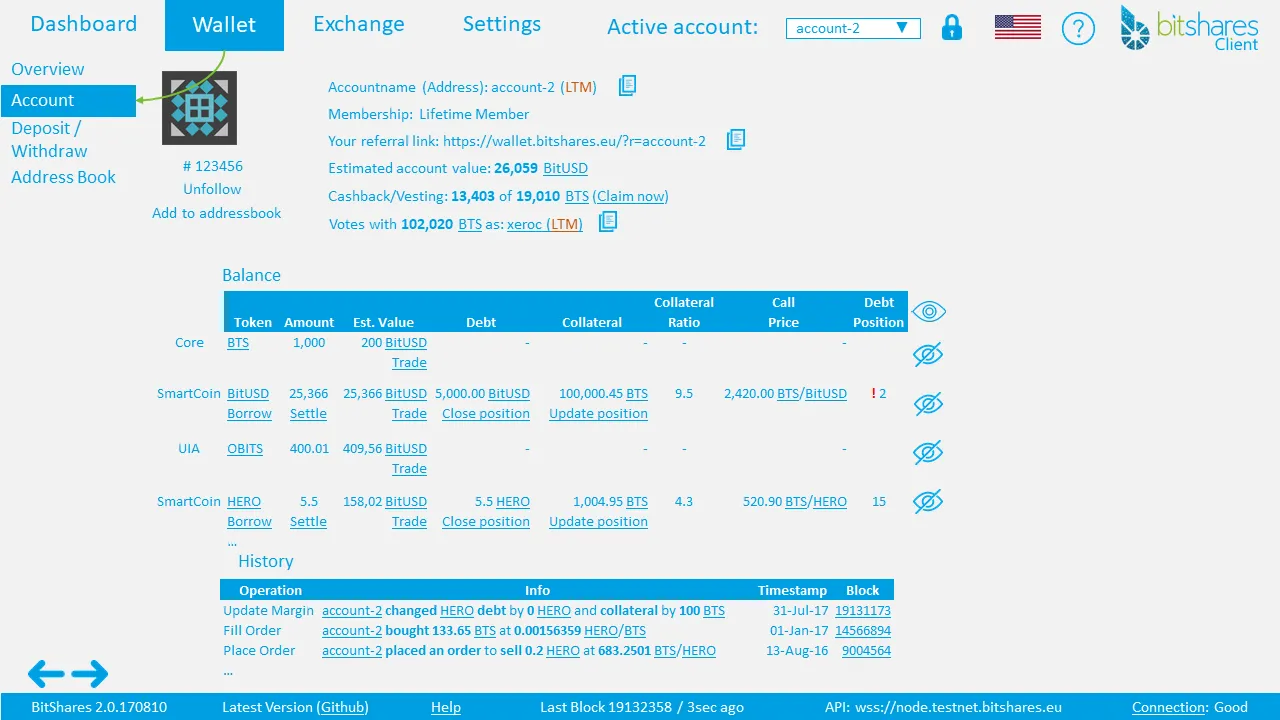1280x720 pixels.
Task: Click the HERO token link in Balance
Action: pyautogui.click(x=244, y=501)
